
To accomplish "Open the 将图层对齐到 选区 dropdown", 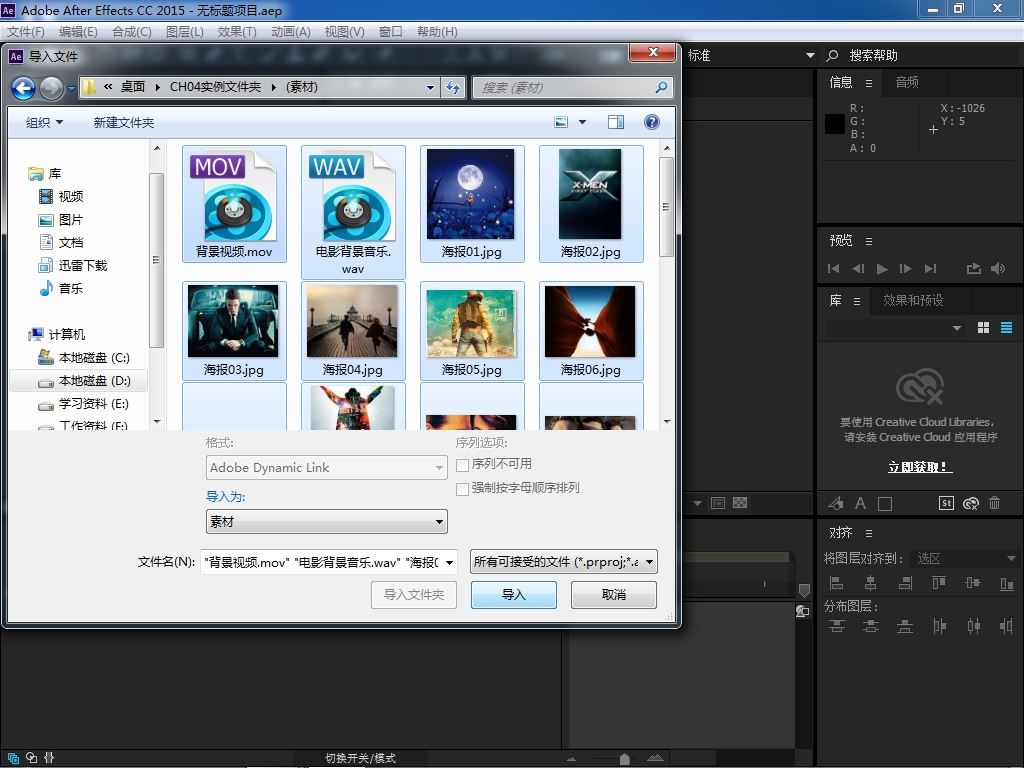I will tap(965, 558).
